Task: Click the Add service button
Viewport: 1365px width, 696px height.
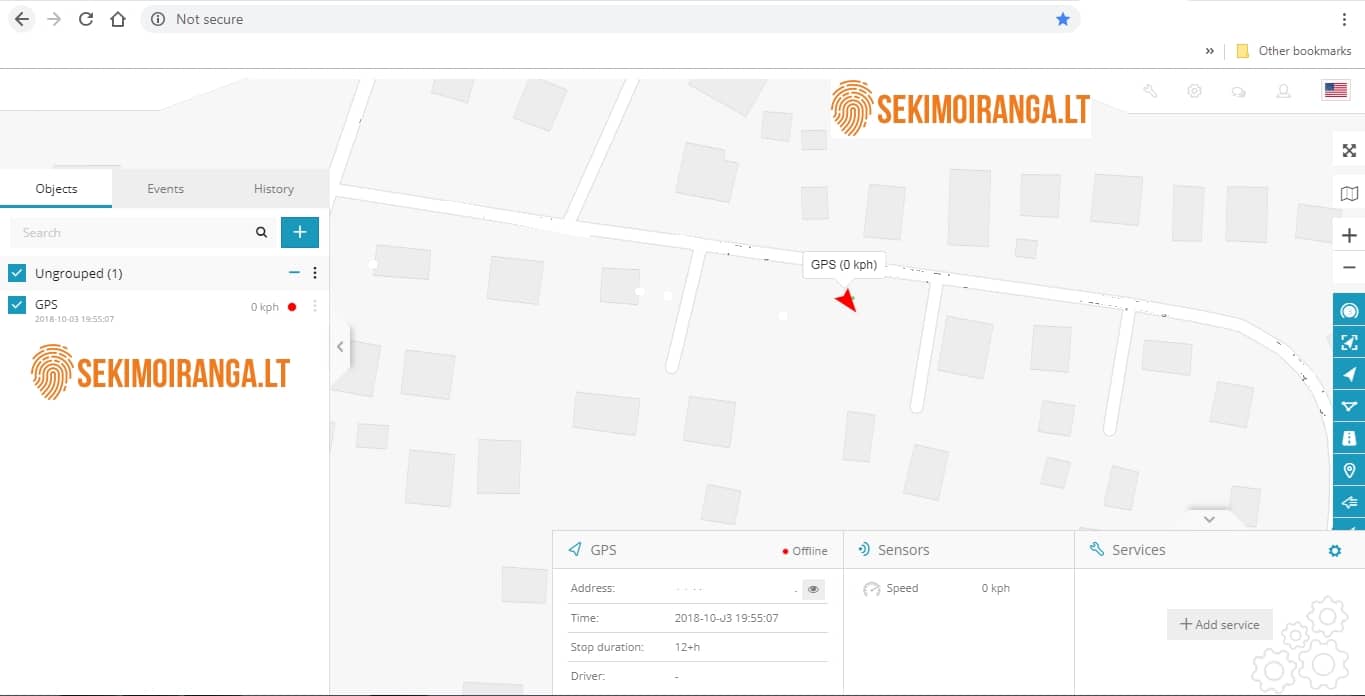Action: coord(1219,624)
